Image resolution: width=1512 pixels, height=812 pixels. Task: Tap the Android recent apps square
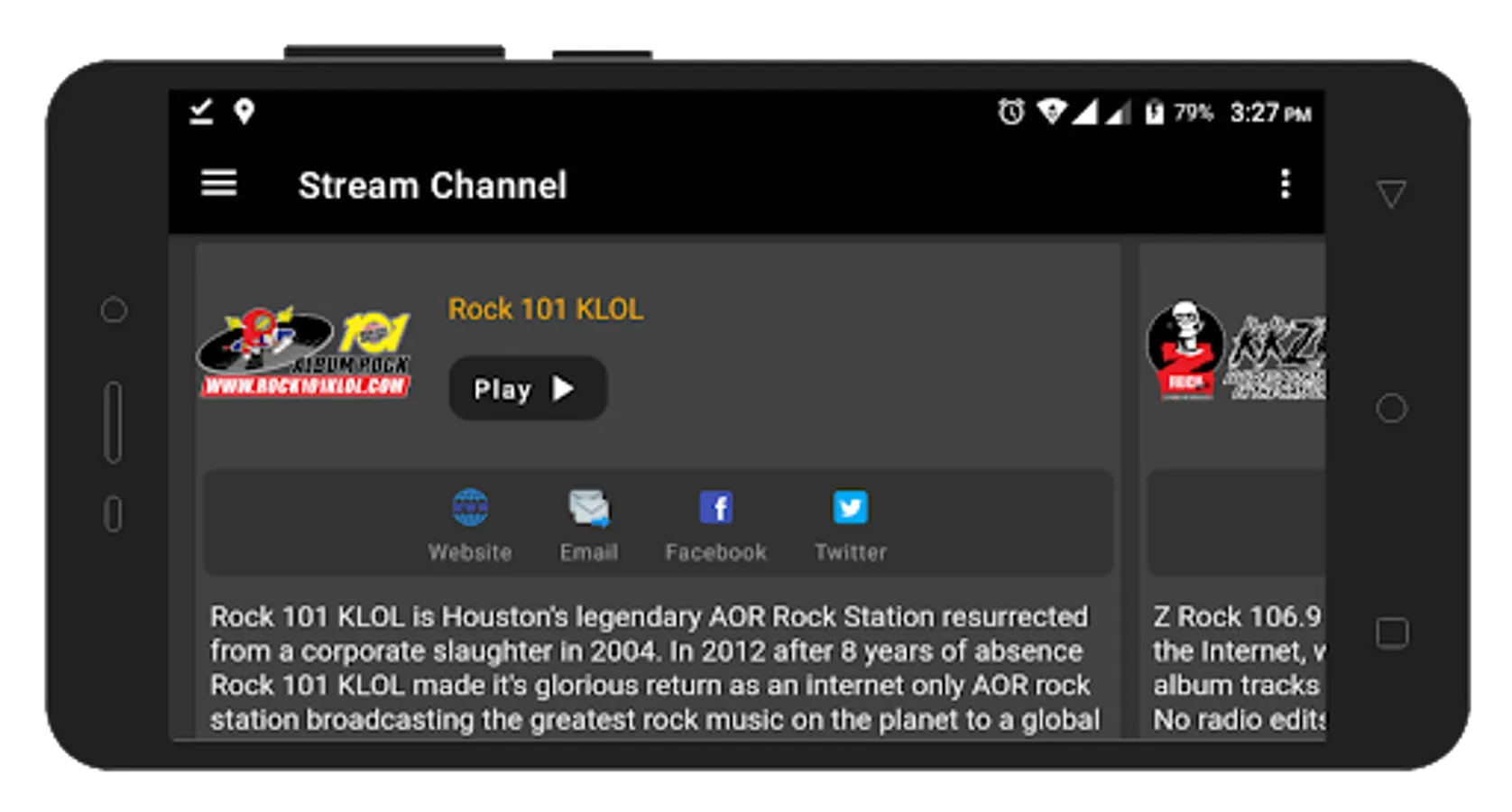pyautogui.click(x=1391, y=633)
